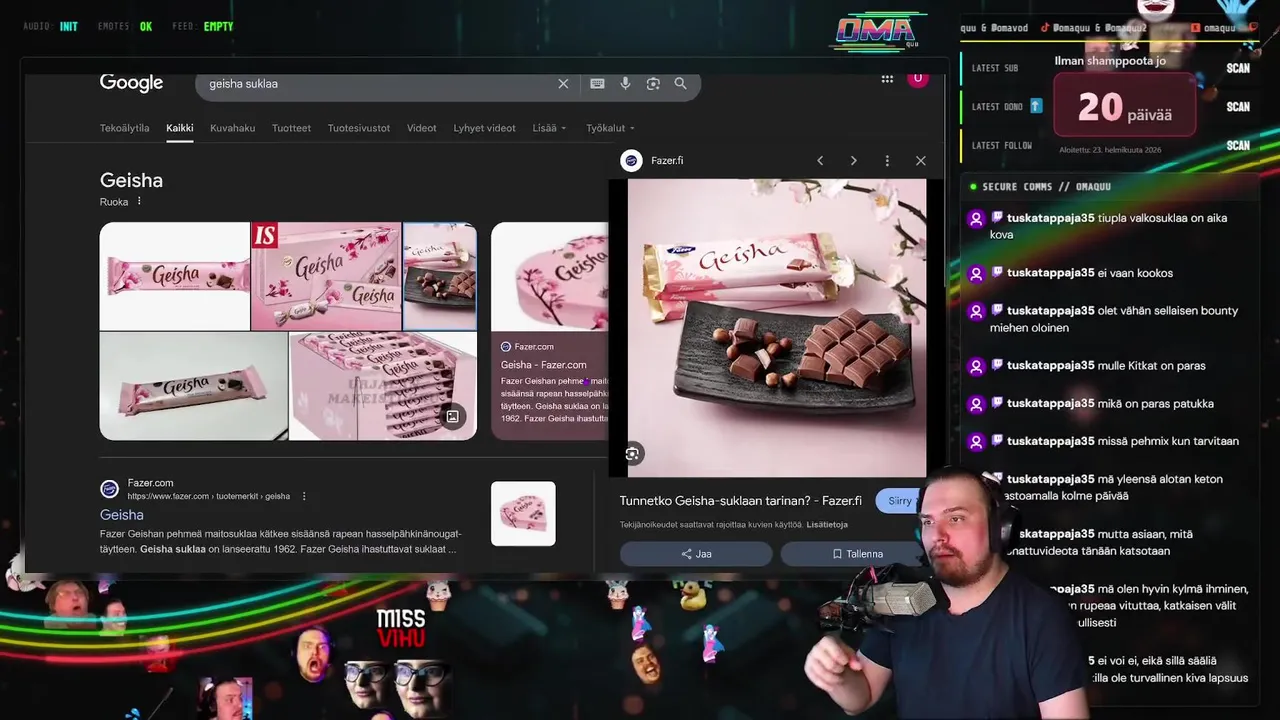Image resolution: width=1280 pixels, height=720 pixels.
Task: Select the Kaikki tab
Action: [180, 128]
